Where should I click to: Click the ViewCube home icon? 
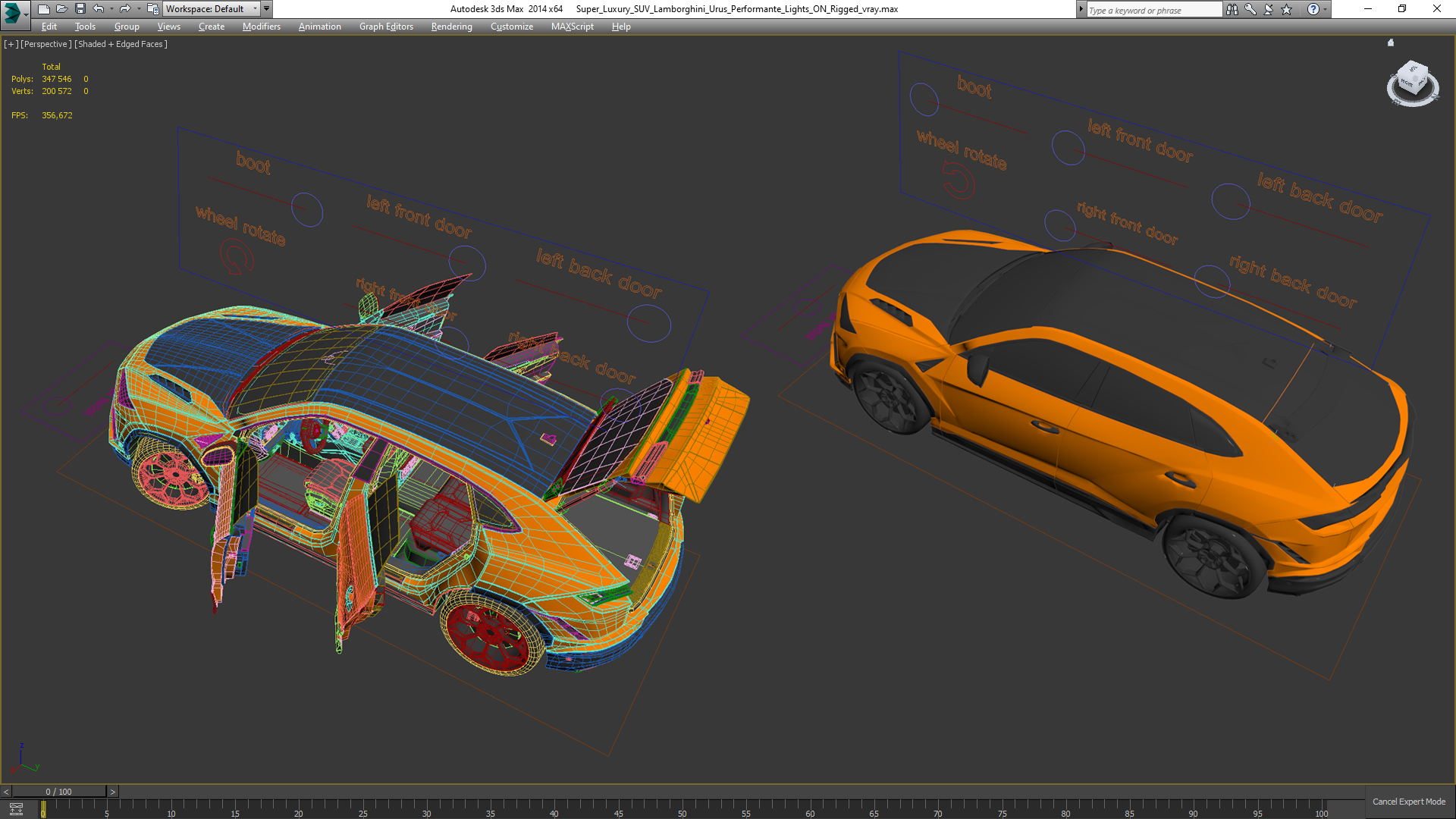(1391, 42)
